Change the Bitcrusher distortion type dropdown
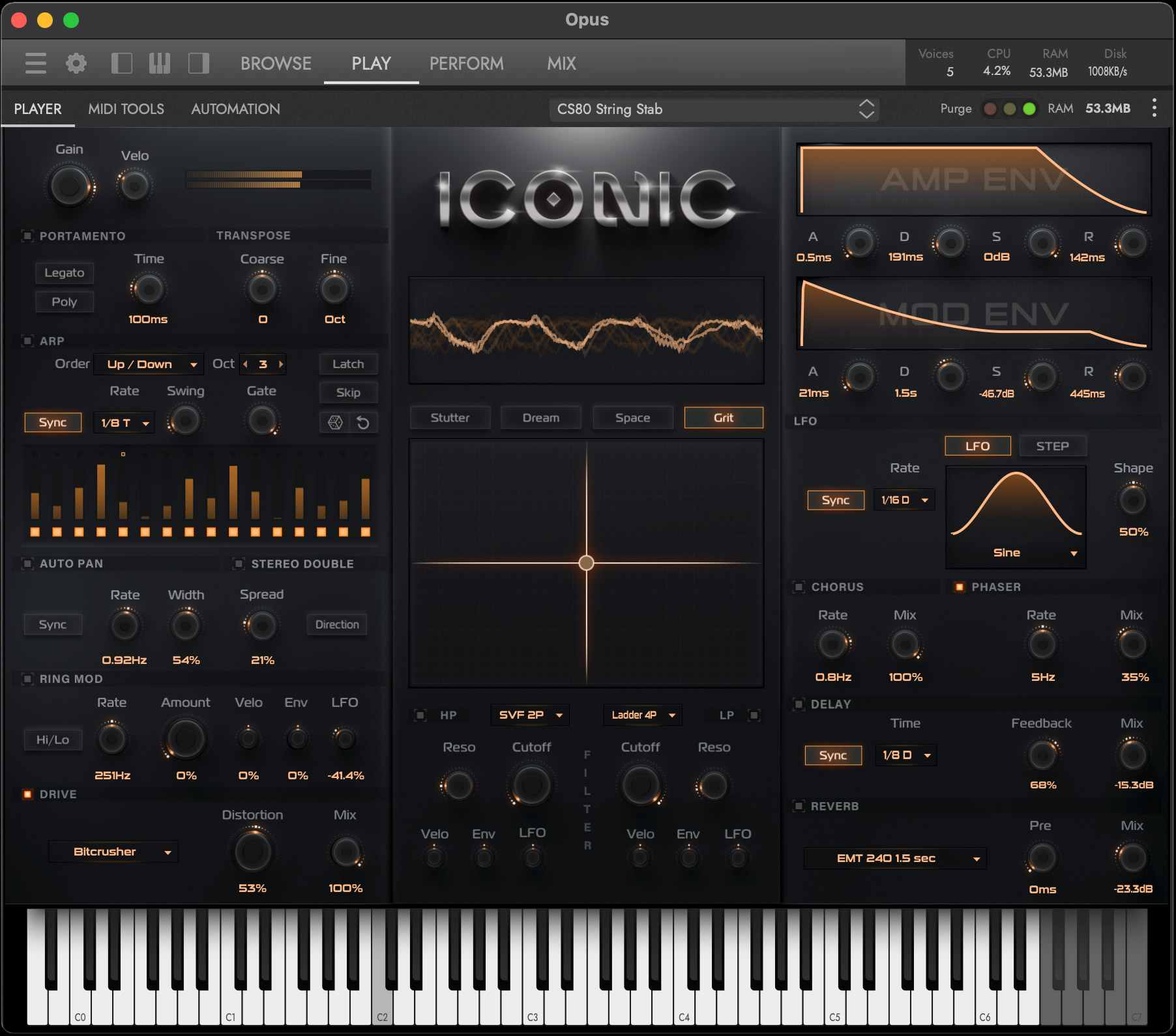 point(113,852)
